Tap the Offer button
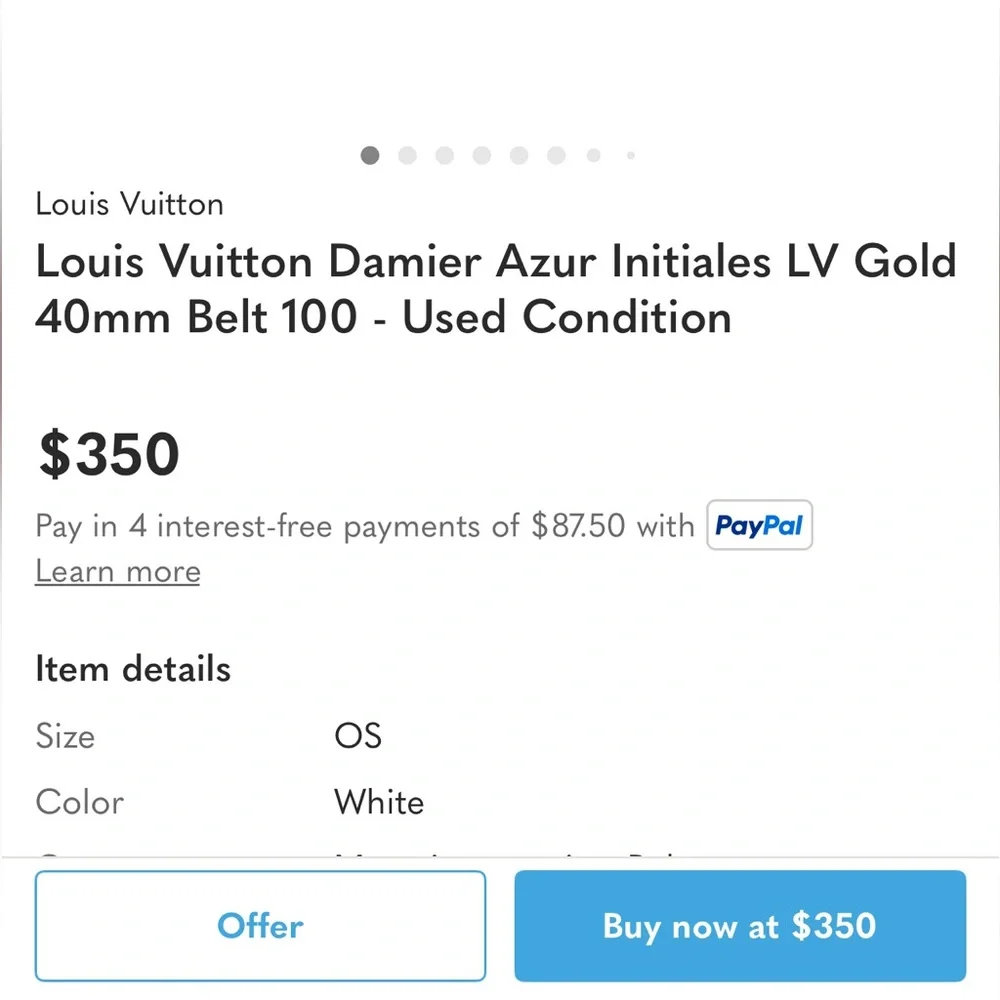Screen dimensions: 1000x1000 pyautogui.click(x=260, y=926)
